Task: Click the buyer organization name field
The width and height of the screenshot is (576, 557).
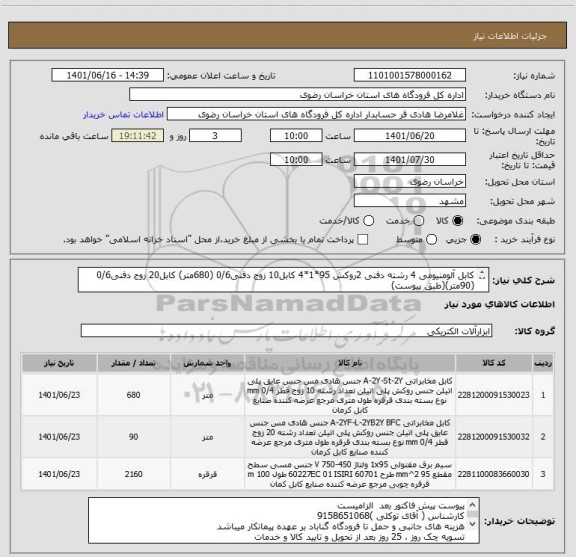Action: point(298,95)
